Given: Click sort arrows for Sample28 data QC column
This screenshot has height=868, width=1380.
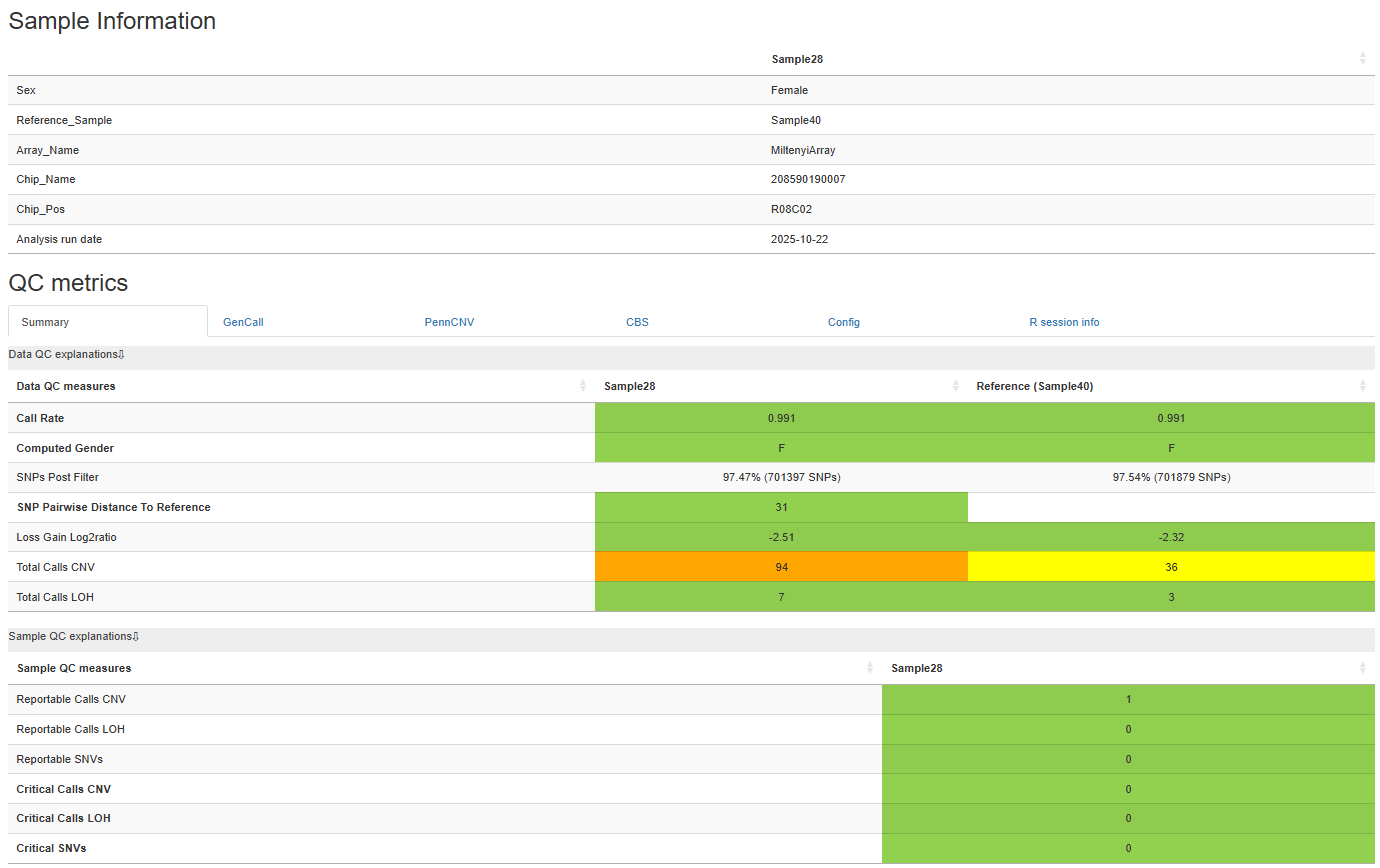Looking at the screenshot, I should point(956,386).
